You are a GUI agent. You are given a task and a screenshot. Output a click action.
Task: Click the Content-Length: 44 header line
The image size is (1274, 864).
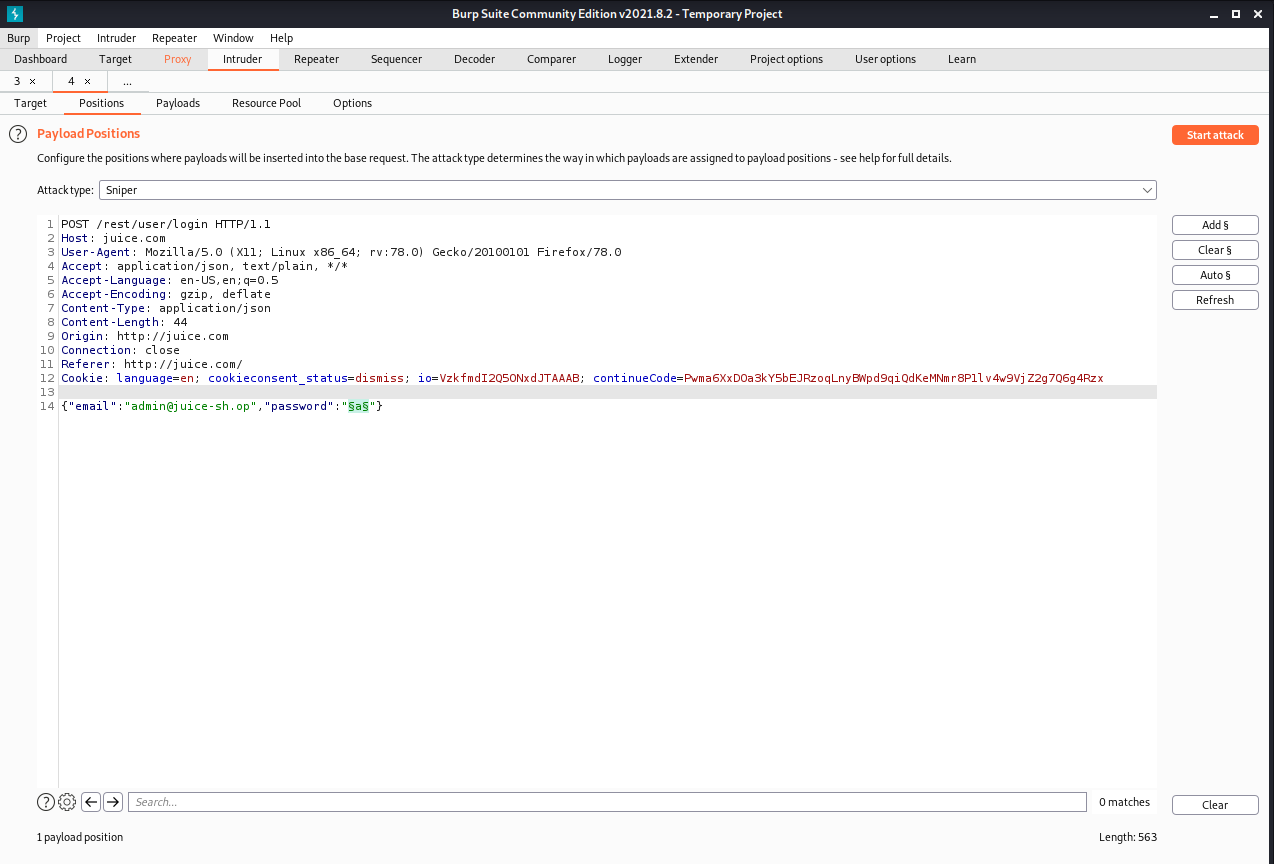click(124, 322)
